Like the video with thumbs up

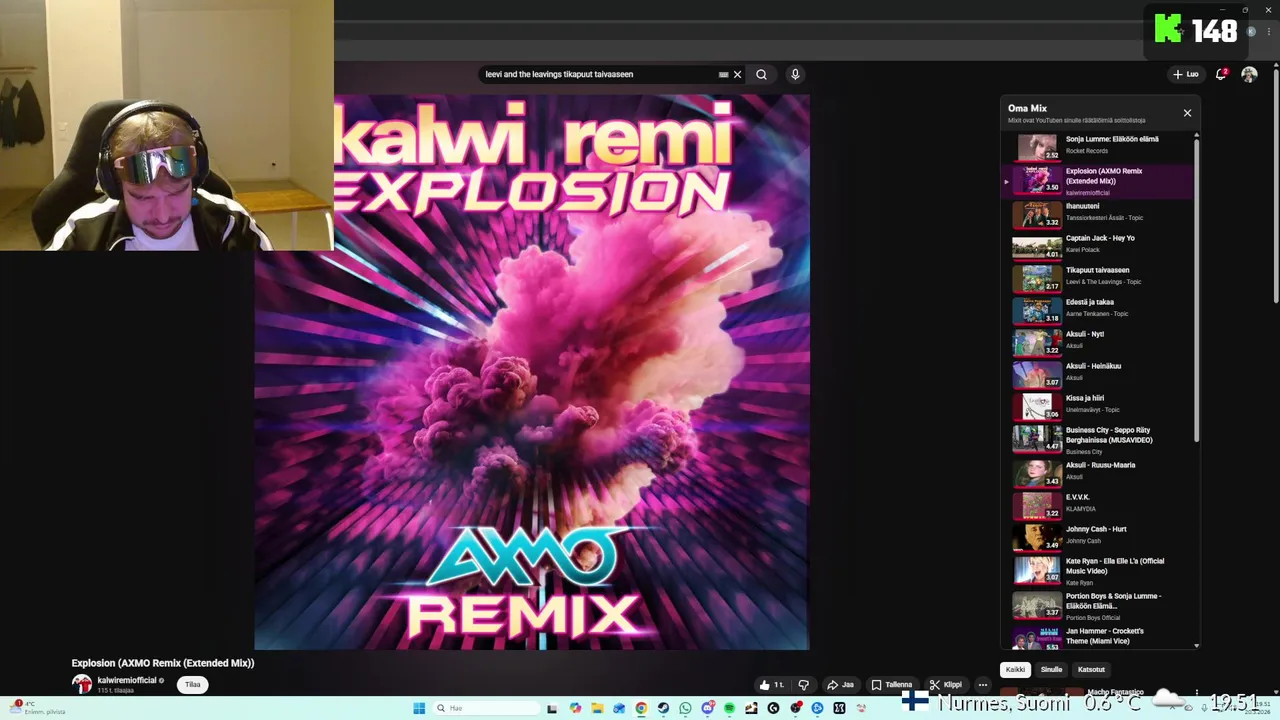pos(771,685)
